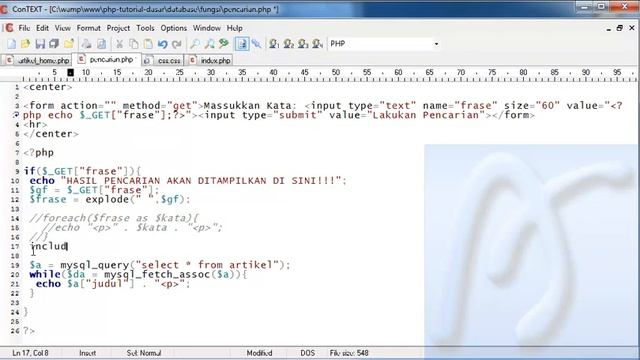
Task: Open the PHP highlighter dropdown
Action: click(436, 44)
